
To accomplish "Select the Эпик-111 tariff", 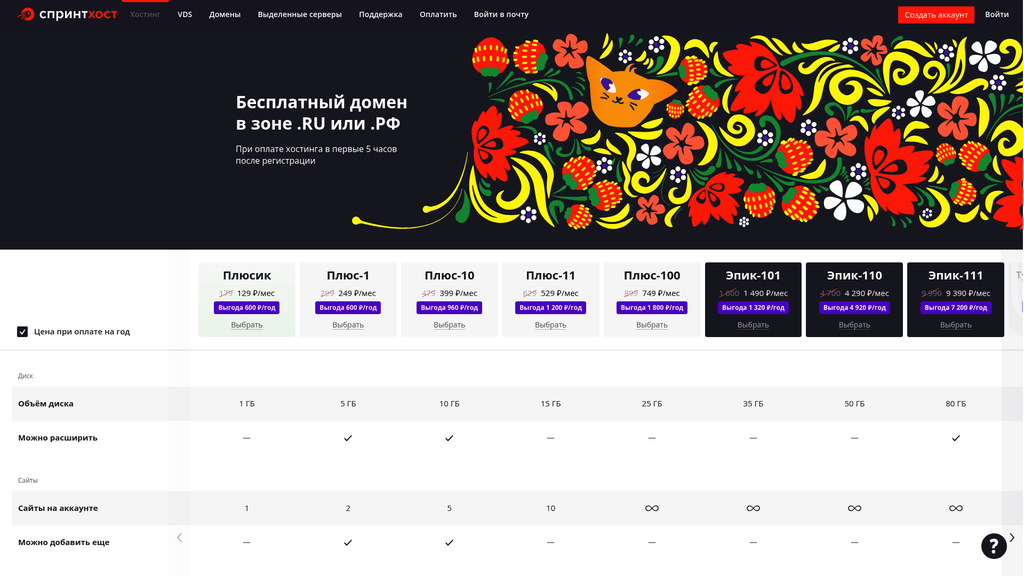I will [955, 326].
